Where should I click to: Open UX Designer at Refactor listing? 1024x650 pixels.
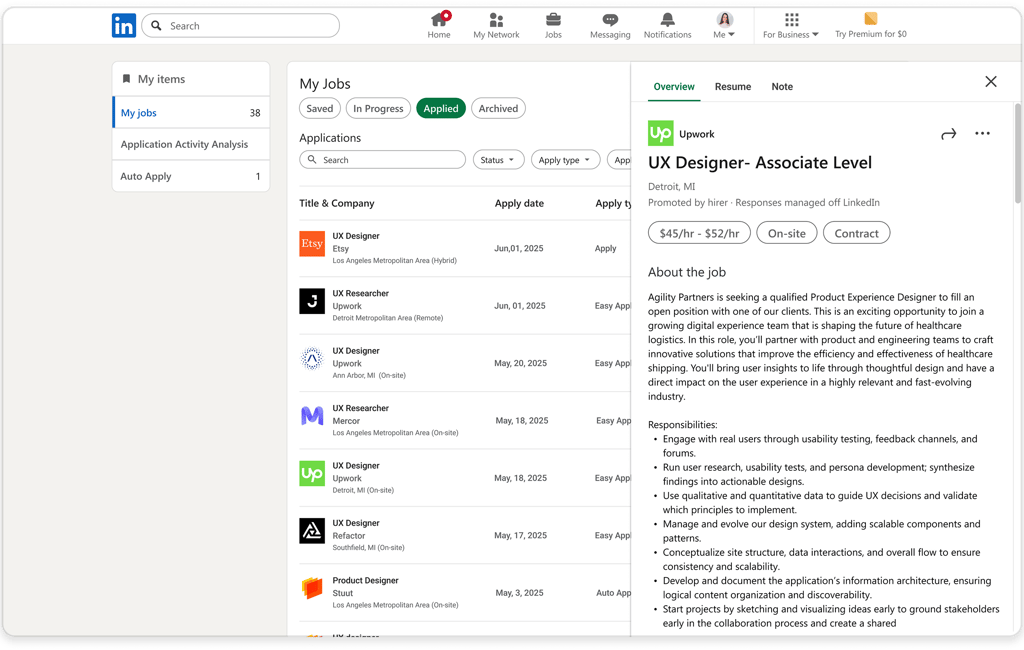(356, 523)
